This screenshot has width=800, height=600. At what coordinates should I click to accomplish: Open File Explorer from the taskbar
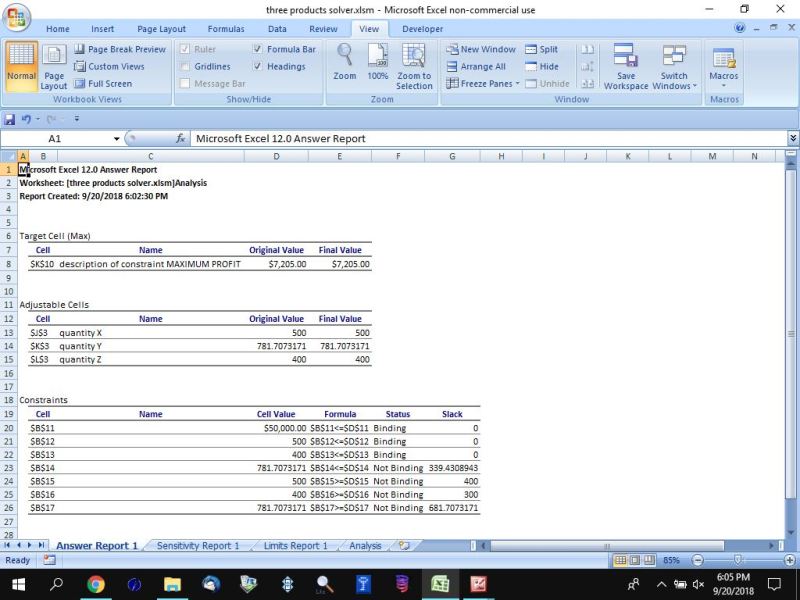(172, 584)
